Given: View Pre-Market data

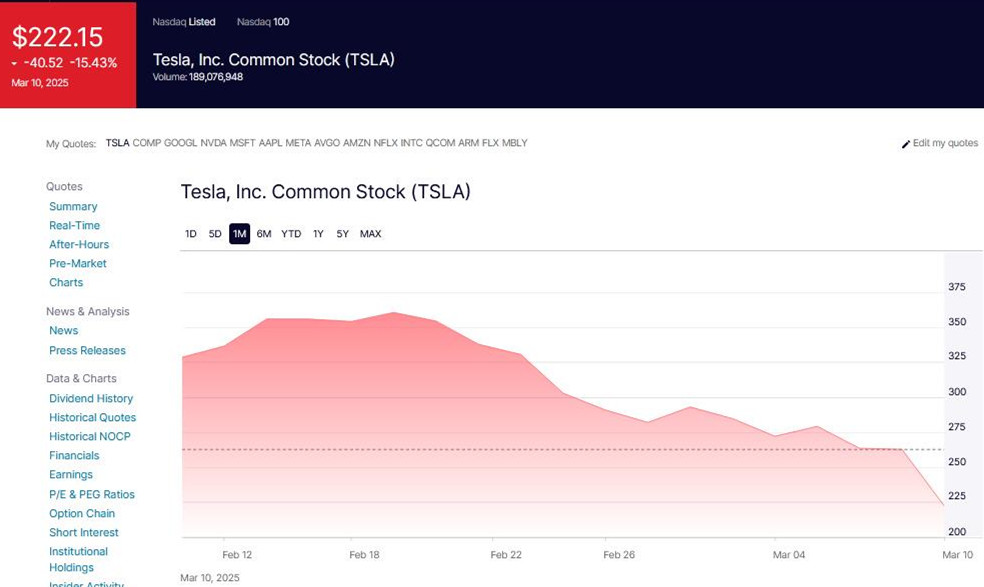Looking at the screenshot, I should (x=78, y=264).
